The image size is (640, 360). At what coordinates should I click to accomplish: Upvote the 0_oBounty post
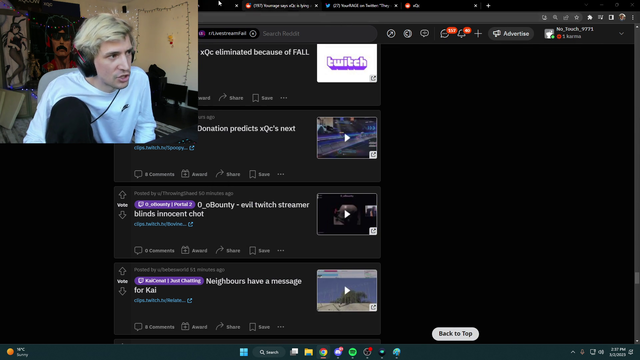(x=122, y=195)
